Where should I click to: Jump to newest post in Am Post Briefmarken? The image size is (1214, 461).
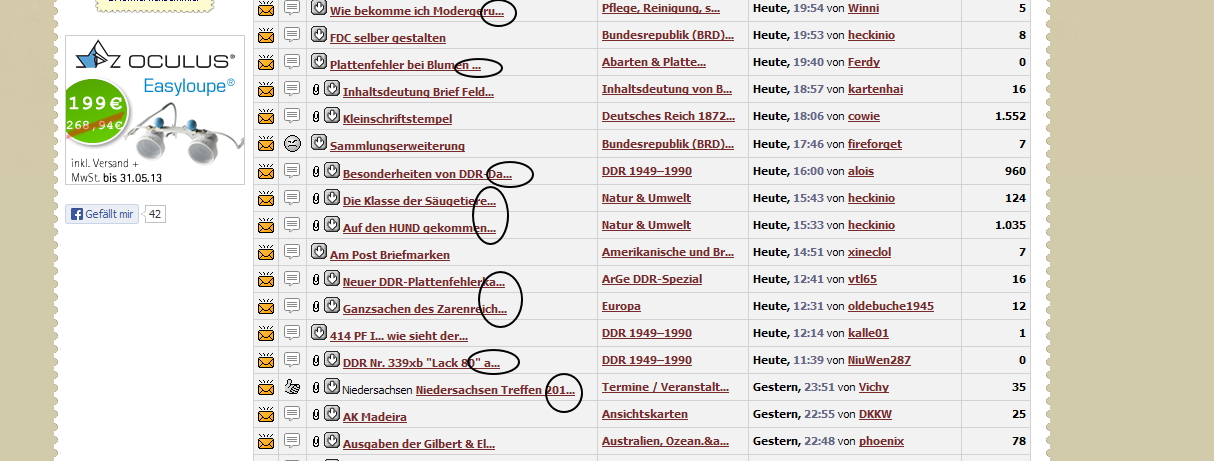[x=319, y=252]
